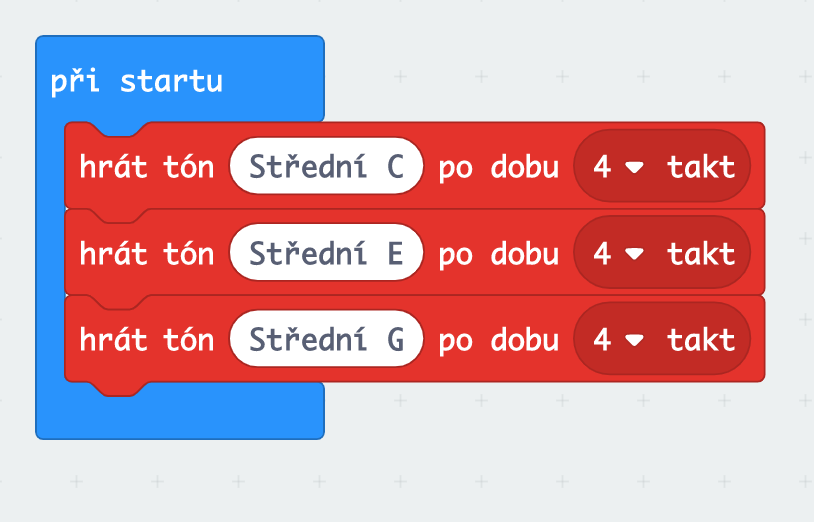
Task: Open duration dropdown for Střední E tone
Action: click(661, 254)
